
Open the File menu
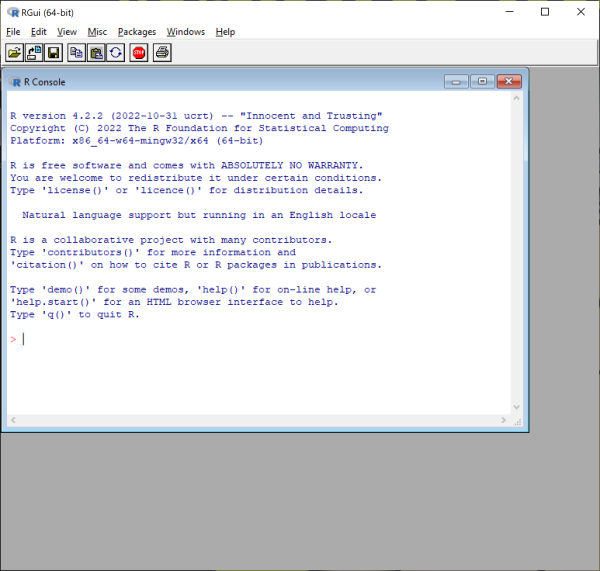(13, 32)
